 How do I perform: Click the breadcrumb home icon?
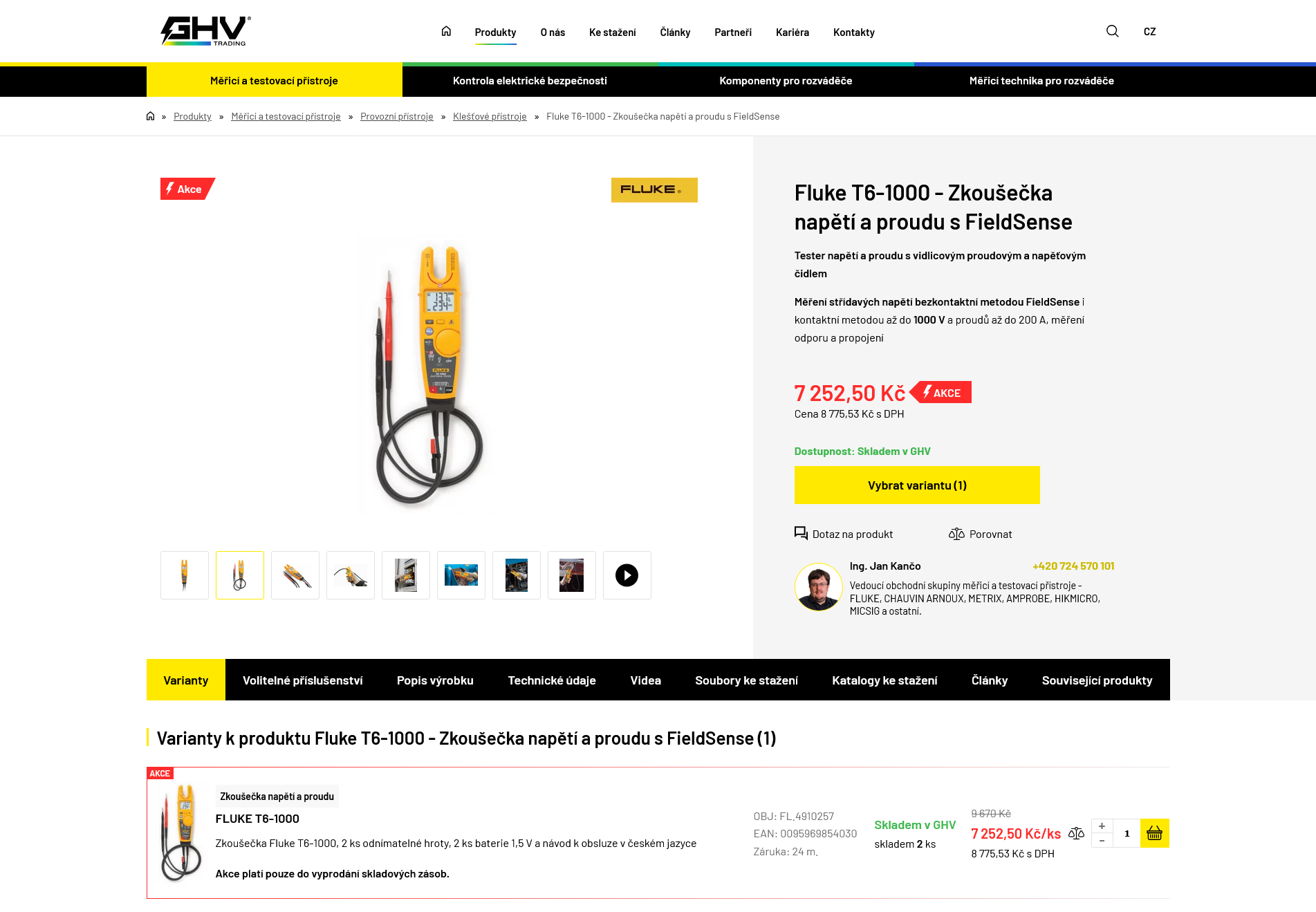pos(150,116)
